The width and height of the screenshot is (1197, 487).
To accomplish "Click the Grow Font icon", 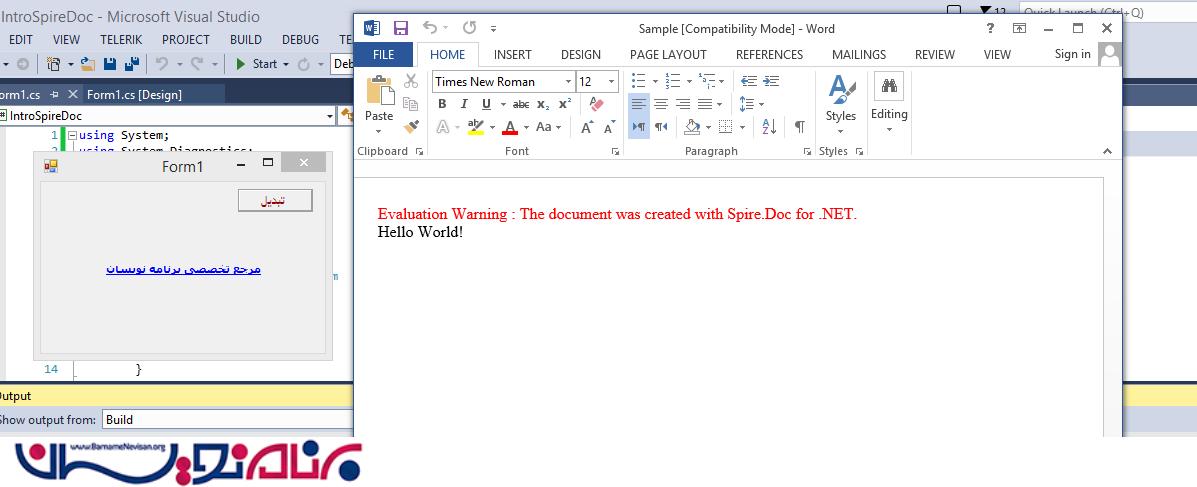I will point(587,127).
